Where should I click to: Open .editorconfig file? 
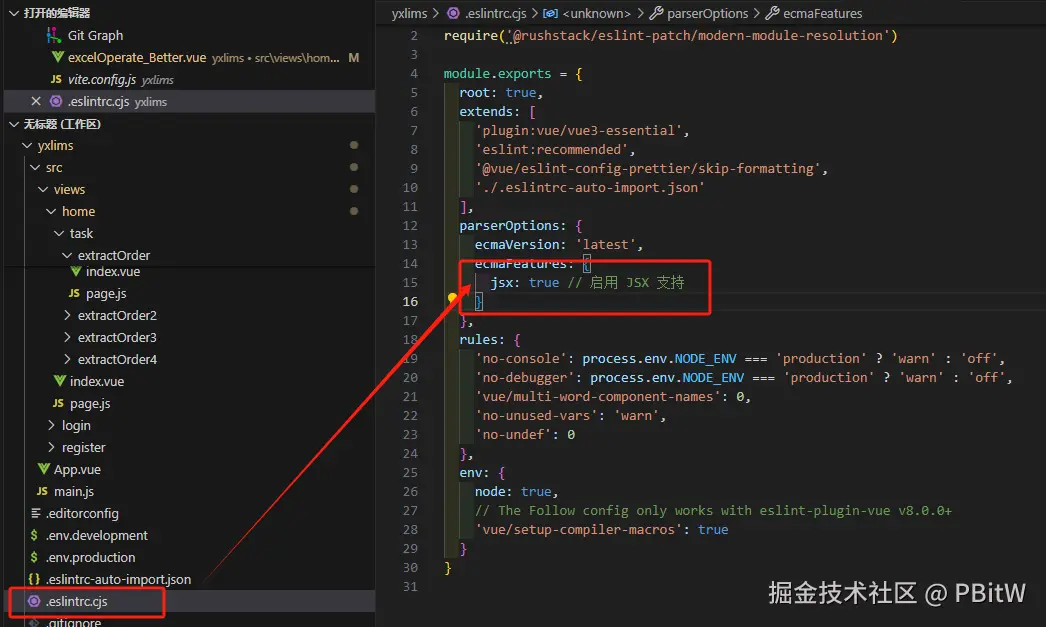[x=82, y=514]
